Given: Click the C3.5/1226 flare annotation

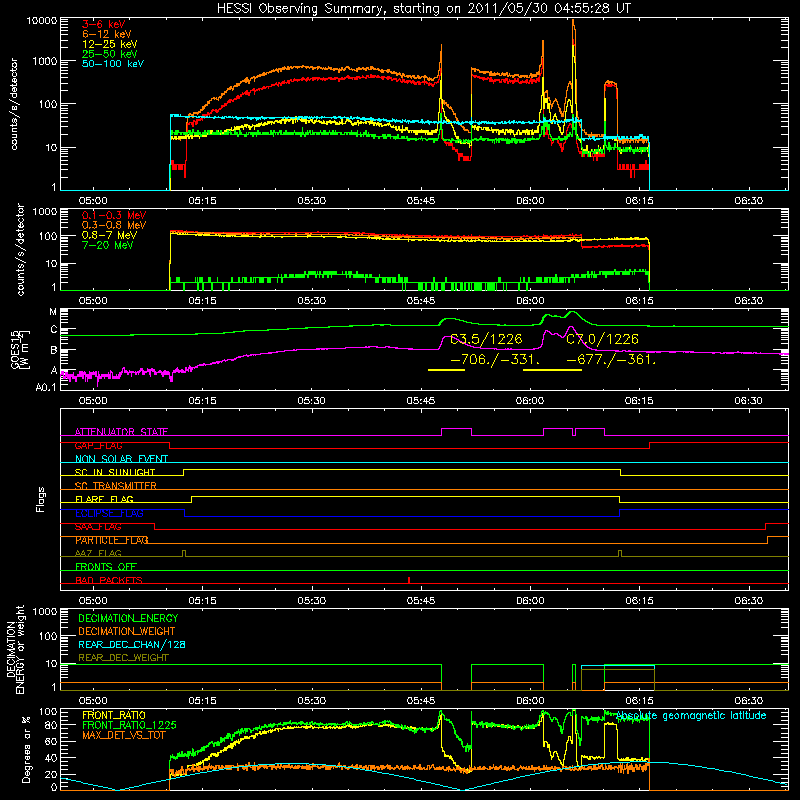Looking at the screenshot, I should 486,339.
